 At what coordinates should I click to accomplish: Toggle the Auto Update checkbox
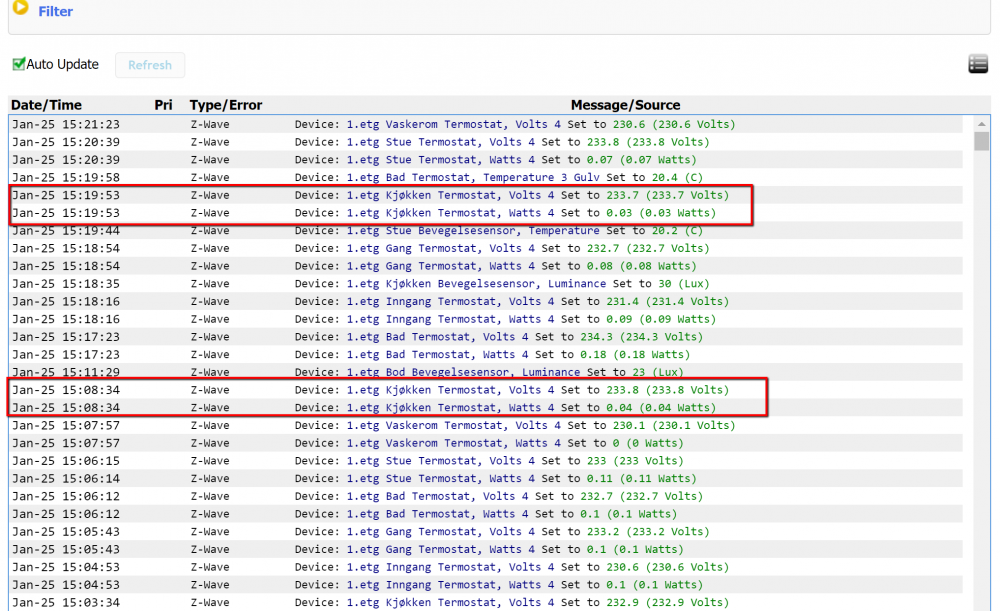pyautogui.click(x=18, y=64)
